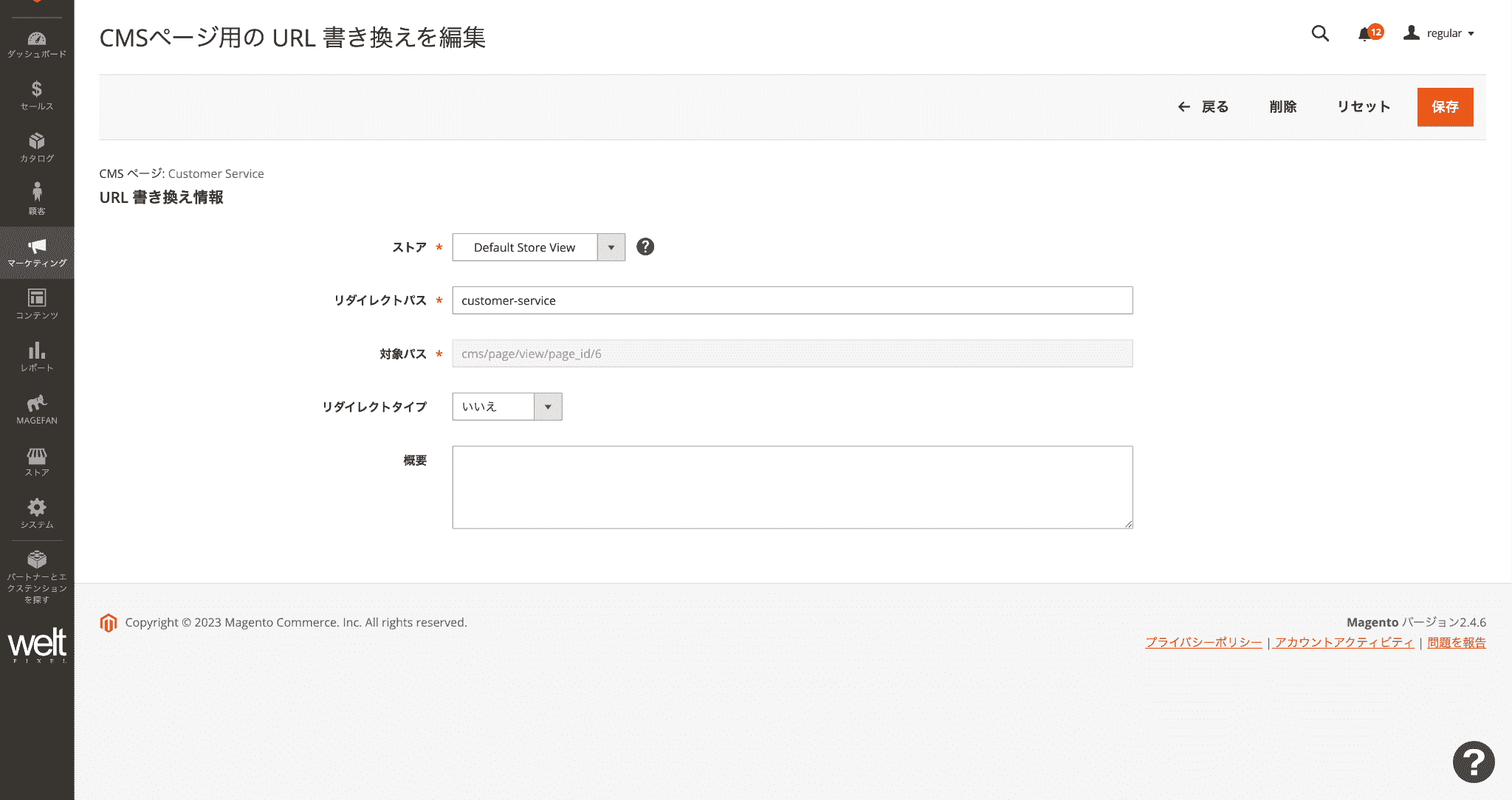Open the マーケティング menu
1512x800 pixels.
click(x=37, y=251)
